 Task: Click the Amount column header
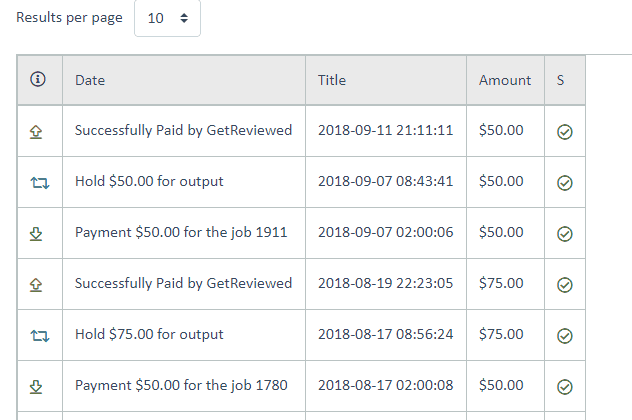tap(505, 80)
